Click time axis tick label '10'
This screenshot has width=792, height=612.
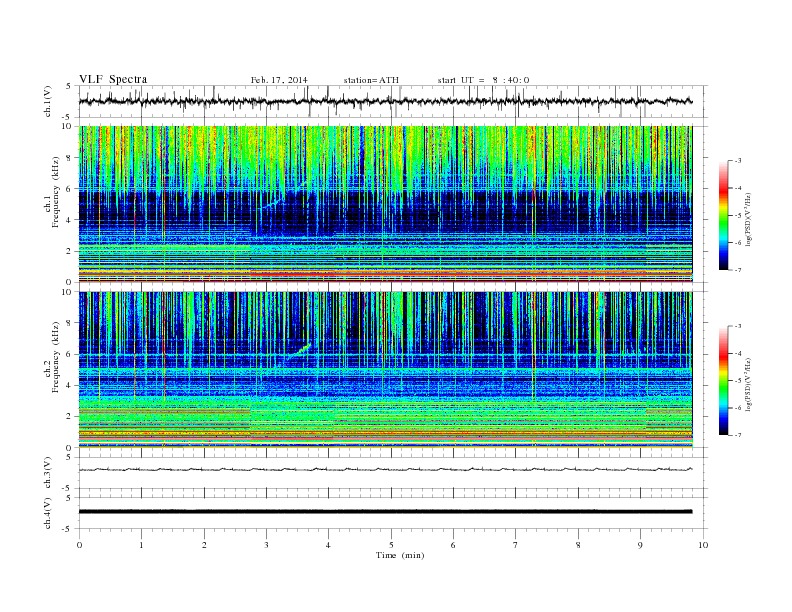click(x=703, y=545)
